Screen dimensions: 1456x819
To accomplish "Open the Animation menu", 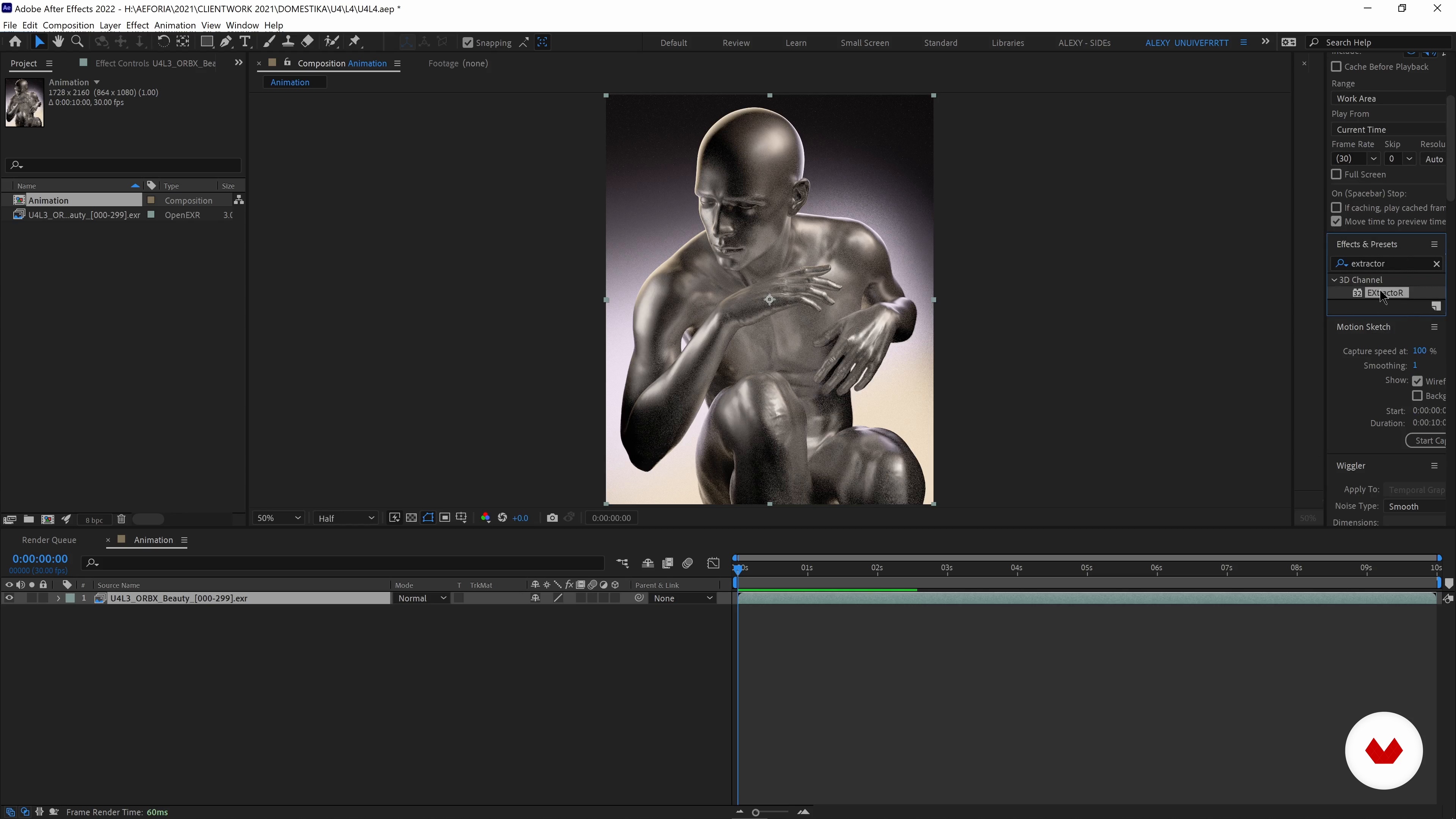I will pos(175,25).
